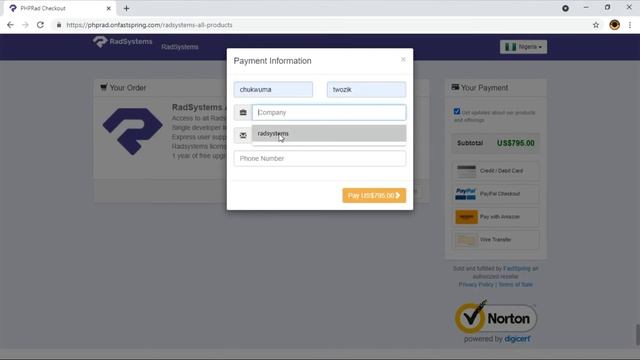
Task: Click the wire transfer image icon
Action: [466, 240]
